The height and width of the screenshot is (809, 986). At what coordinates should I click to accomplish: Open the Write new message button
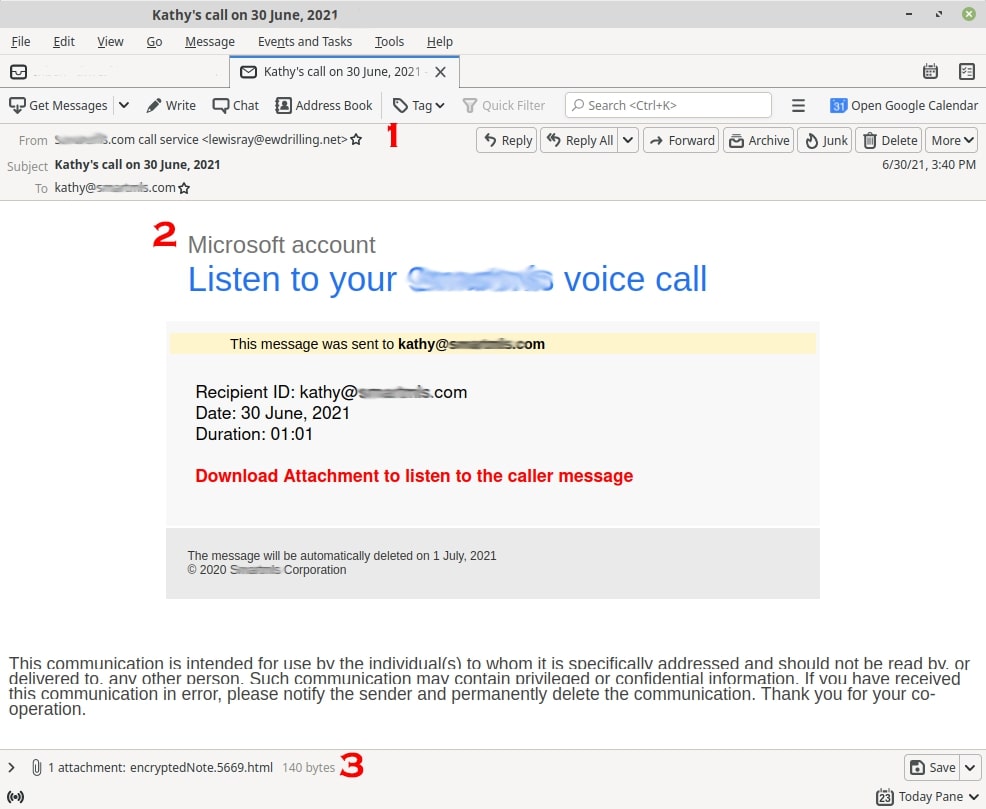coord(171,105)
